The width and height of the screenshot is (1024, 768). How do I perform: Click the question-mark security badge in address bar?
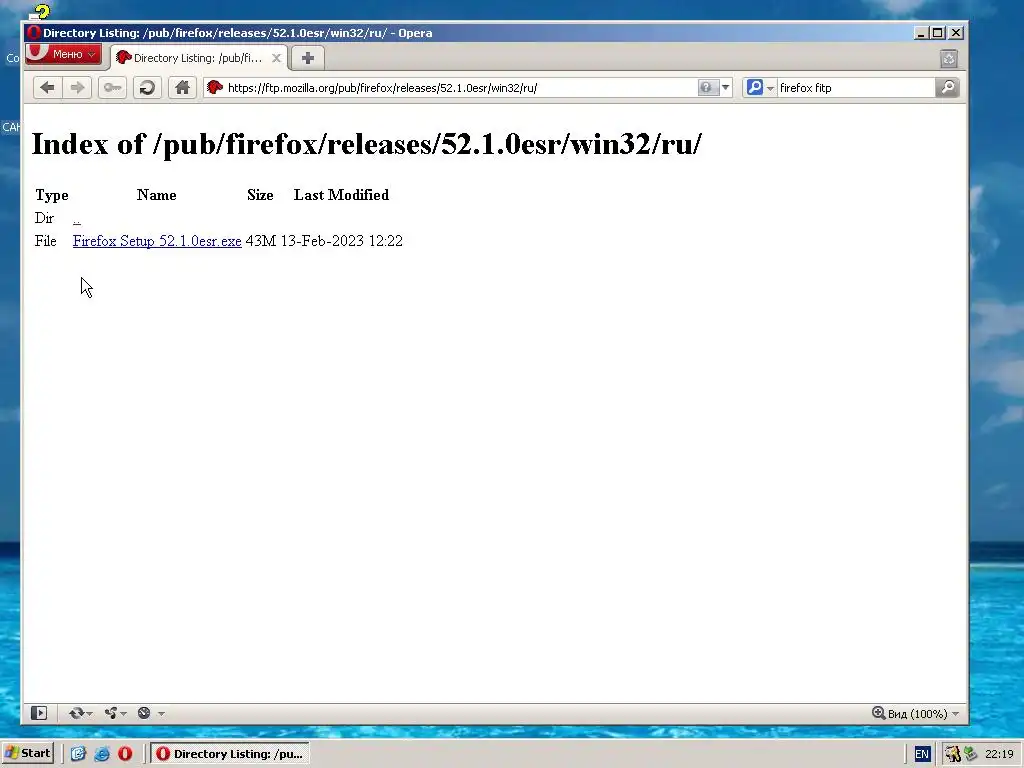click(x=707, y=88)
